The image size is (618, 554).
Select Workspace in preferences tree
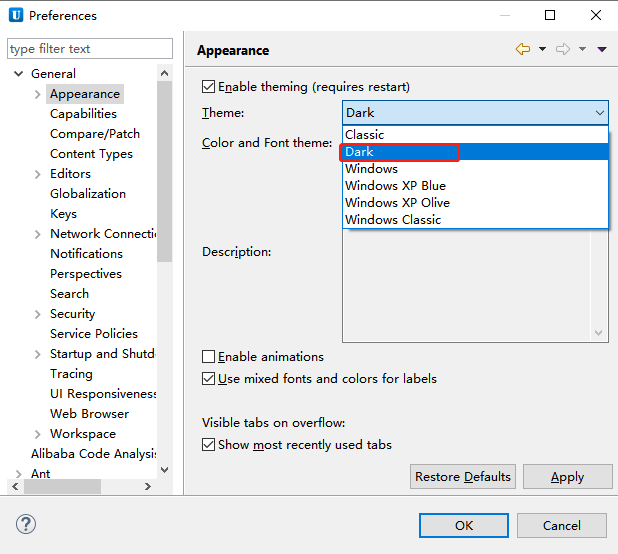83,433
